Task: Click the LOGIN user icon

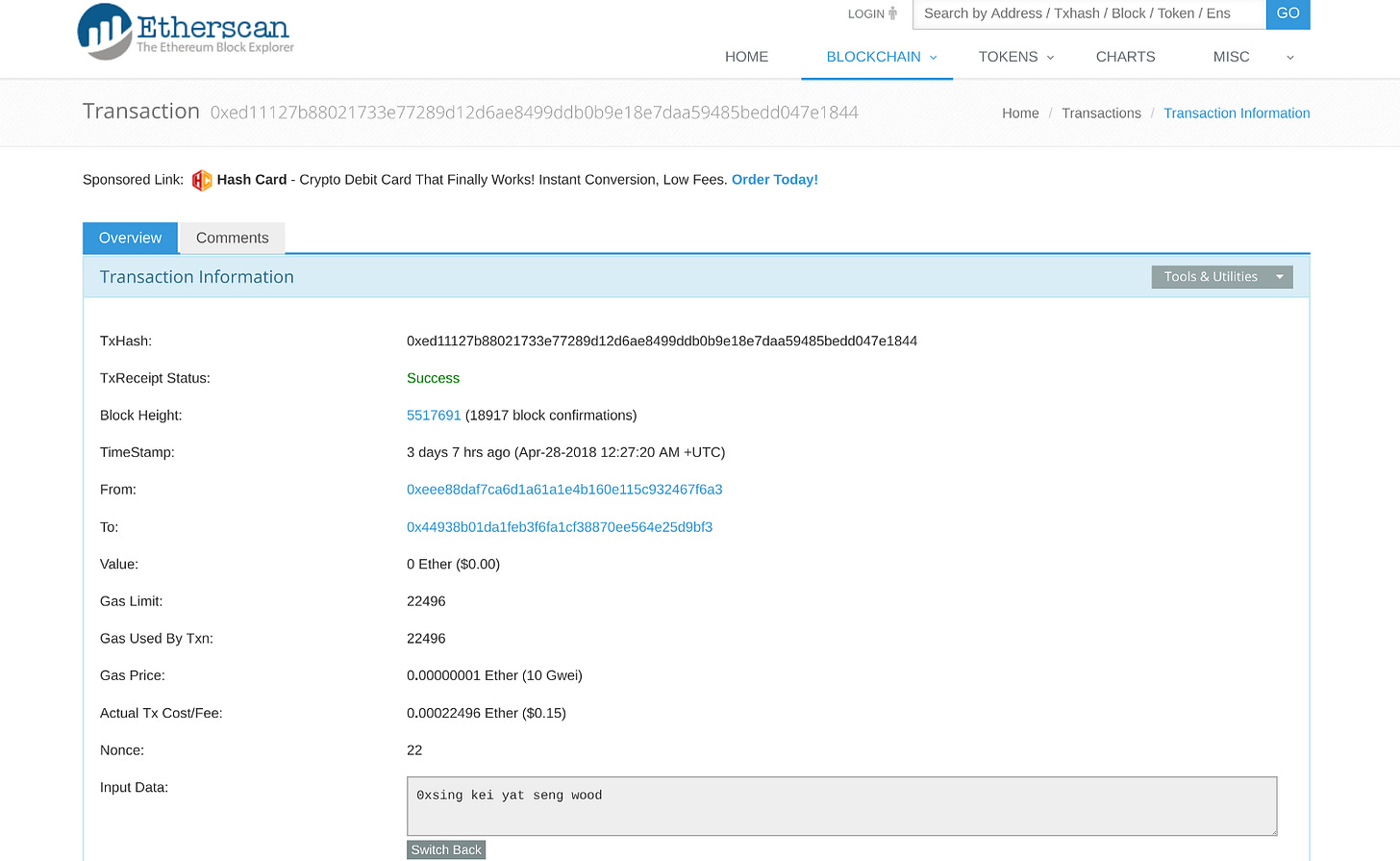Action: tap(892, 13)
